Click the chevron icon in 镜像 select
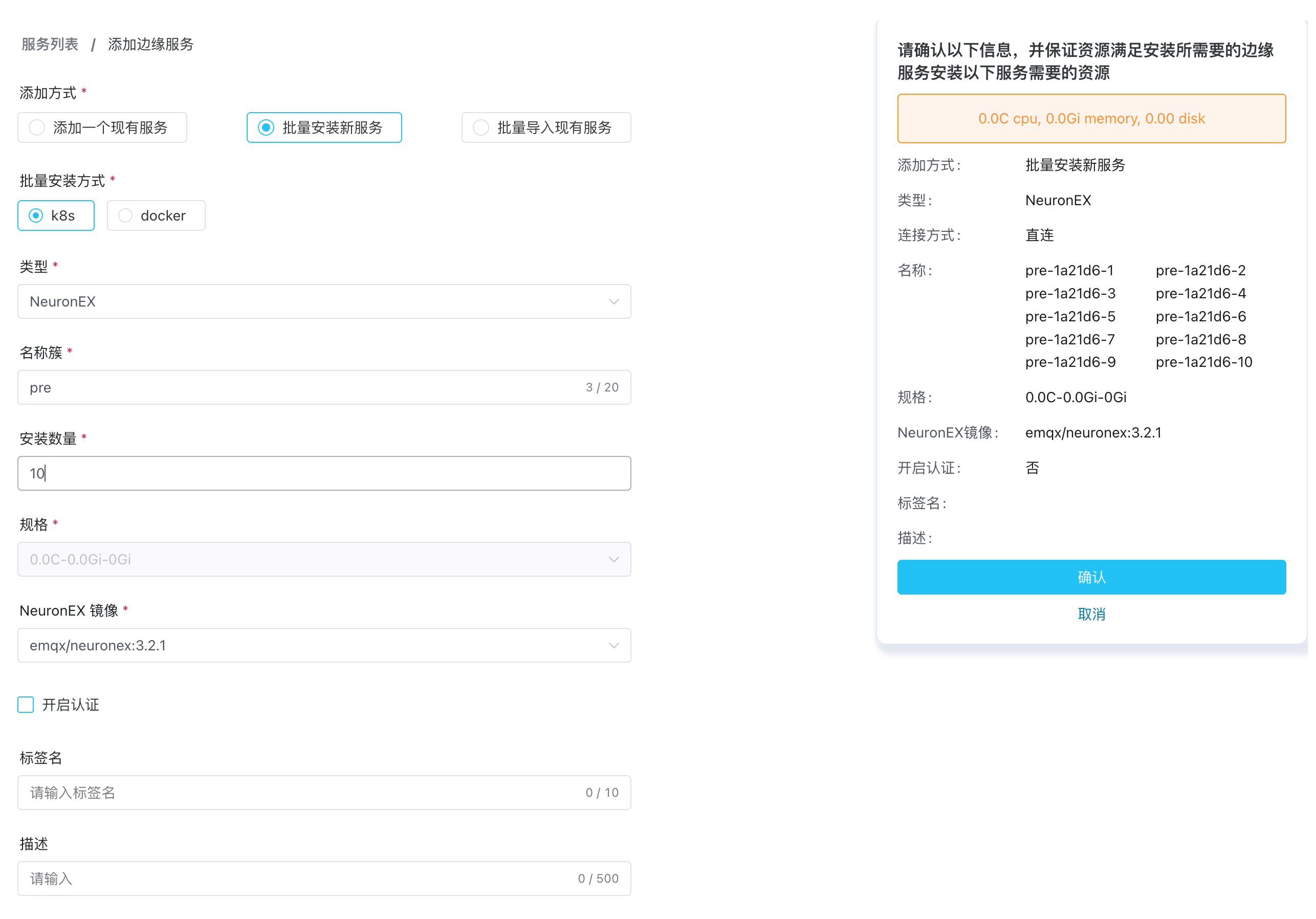Viewport: 1316px width, 919px height. pos(614,646)
